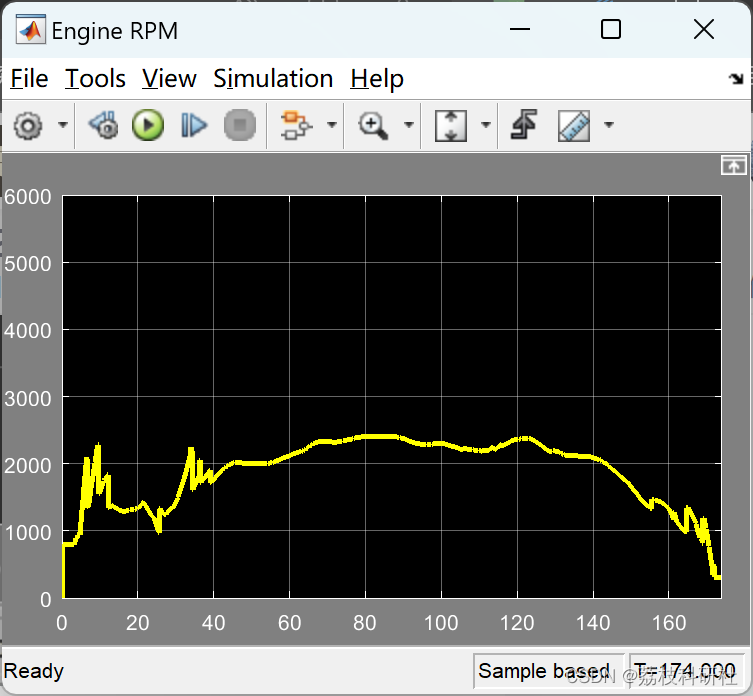Click the Ready status text
Screen dimensions: 753x696
tap(34, 671)
